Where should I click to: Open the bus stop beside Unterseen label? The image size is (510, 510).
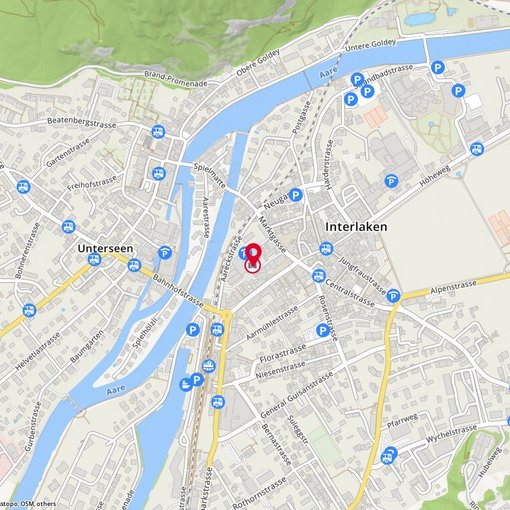[x=94, y=259]
